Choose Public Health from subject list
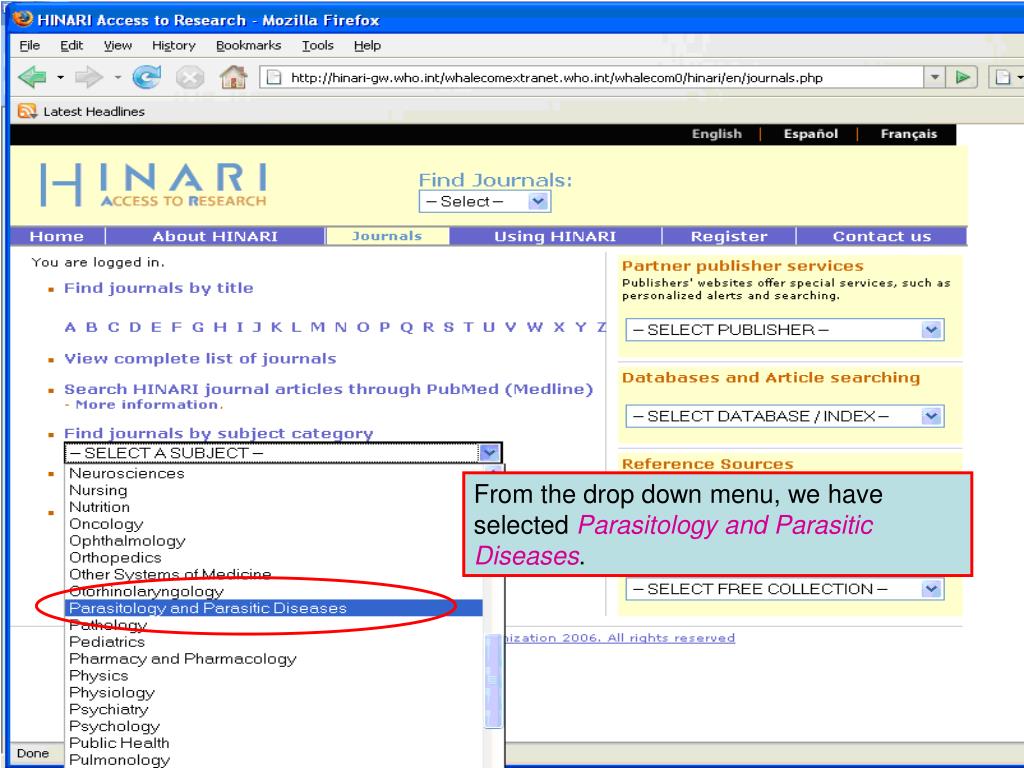 point(274,743)
